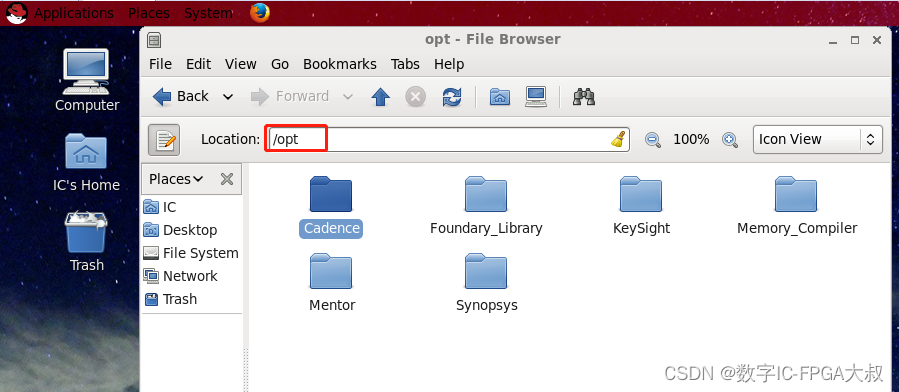Launch Firefox from the top panel
Viewport: 899px width, 392px height.
point(260,13)
